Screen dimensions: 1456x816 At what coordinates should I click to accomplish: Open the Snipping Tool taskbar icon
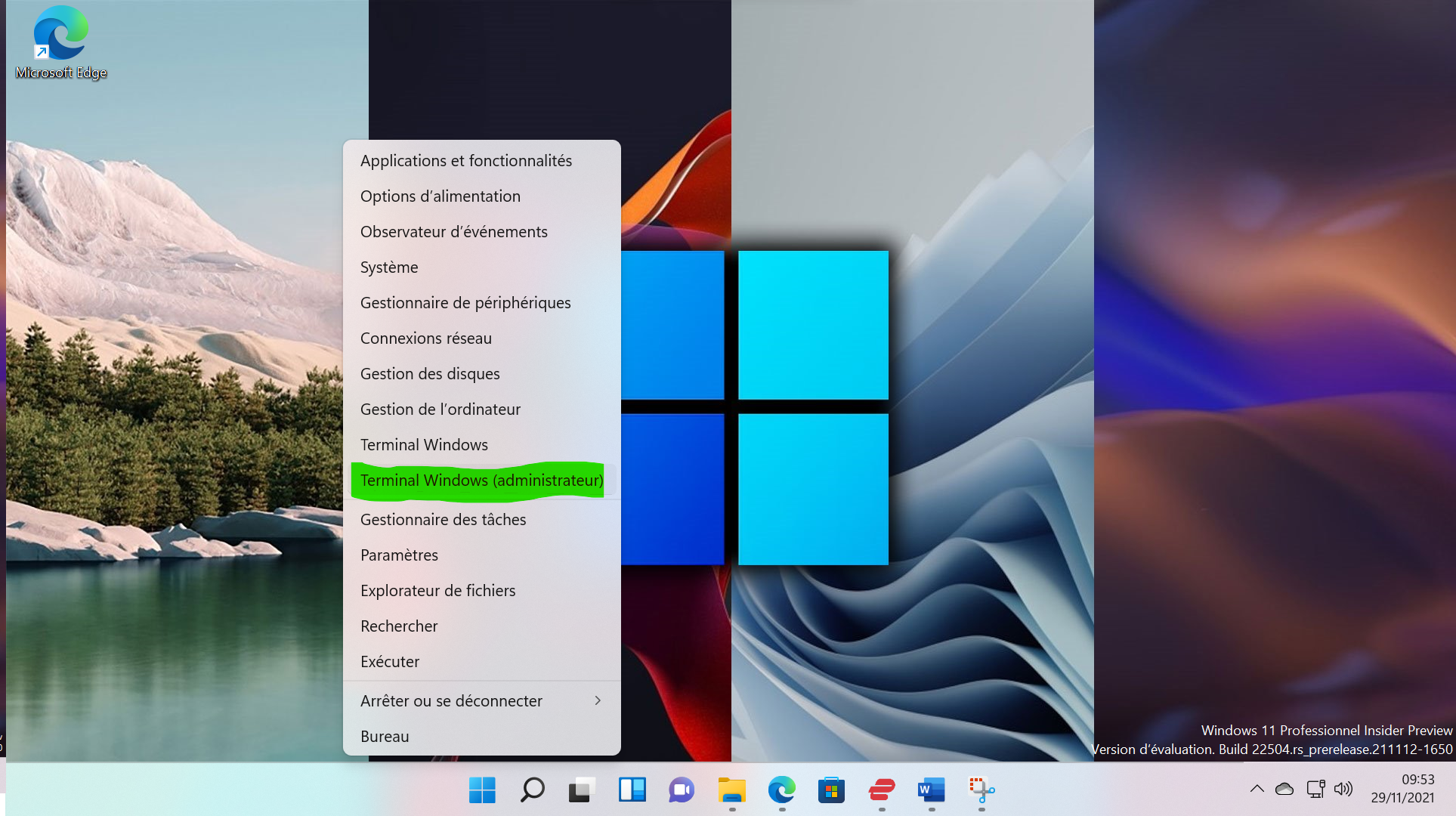click(x=981, y=790)
